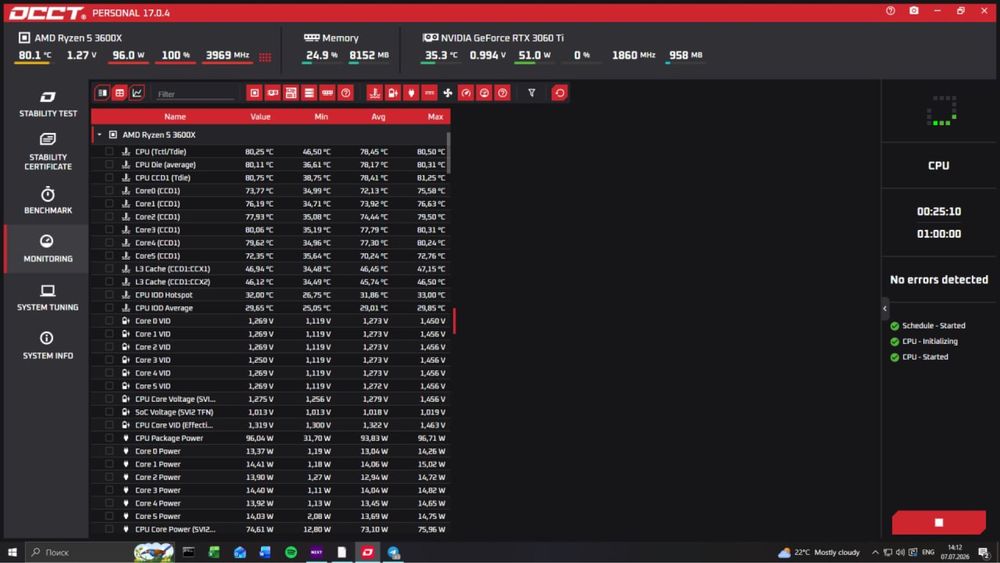The height and width of the screenshot is (563, 1000).
Task: Check the Core3 (CCD1) row checkbox
Action: pos(109,230)
